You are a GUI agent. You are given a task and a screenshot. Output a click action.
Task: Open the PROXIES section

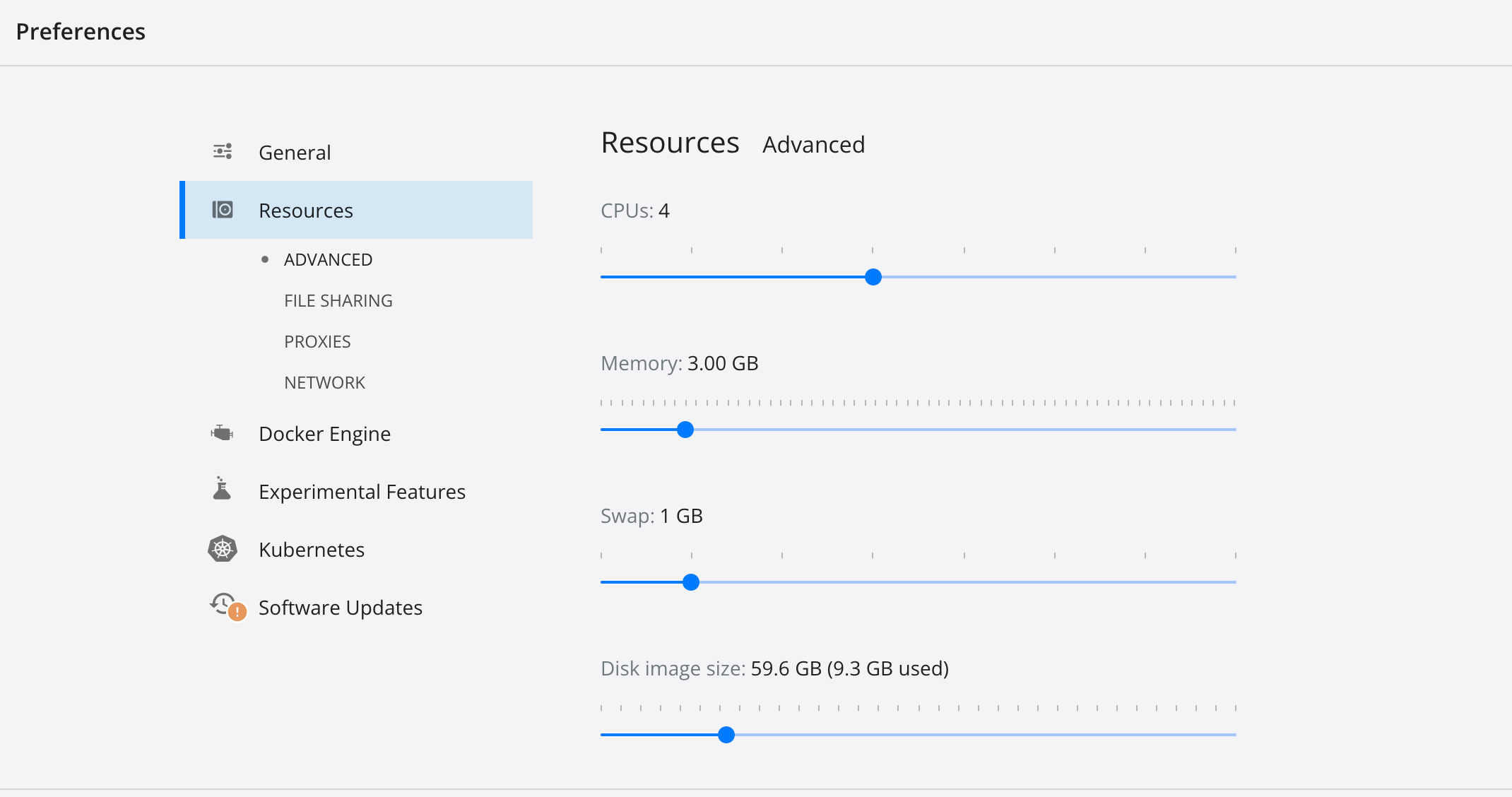(x=317, y=341)
